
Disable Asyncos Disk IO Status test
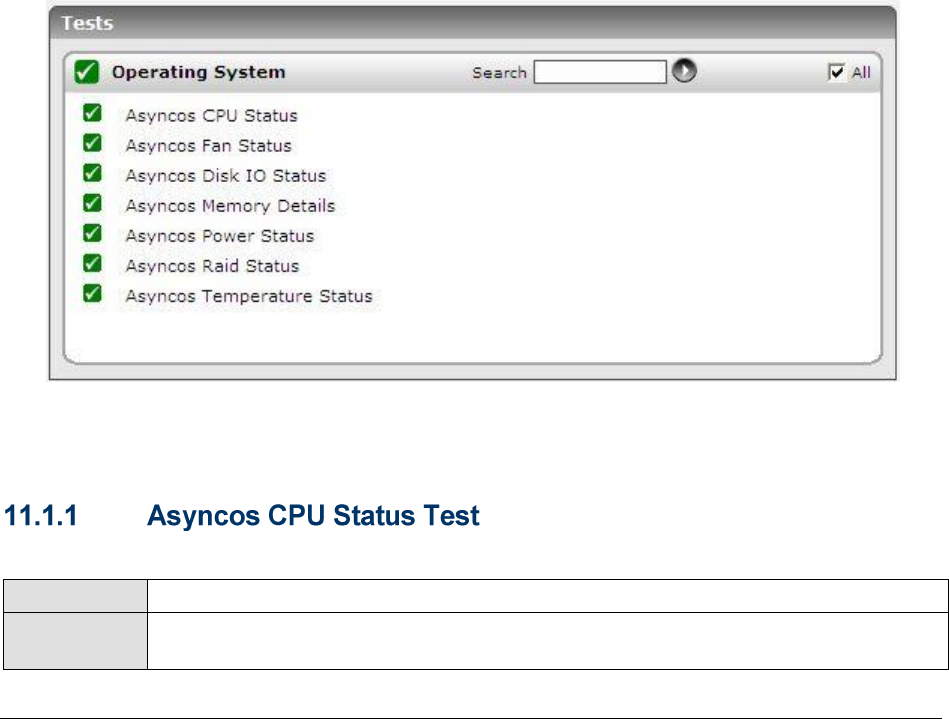[x=92, y=174]
